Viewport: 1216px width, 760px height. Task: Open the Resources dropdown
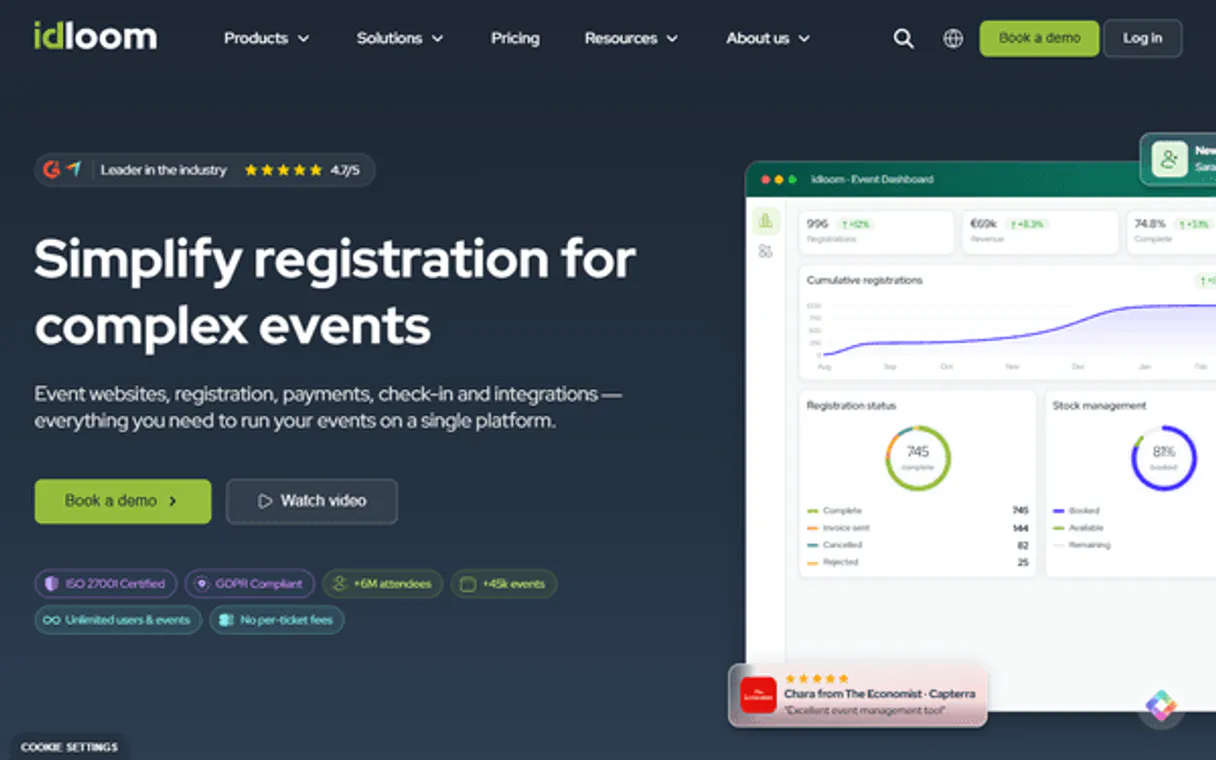click(x=631, y=39)
